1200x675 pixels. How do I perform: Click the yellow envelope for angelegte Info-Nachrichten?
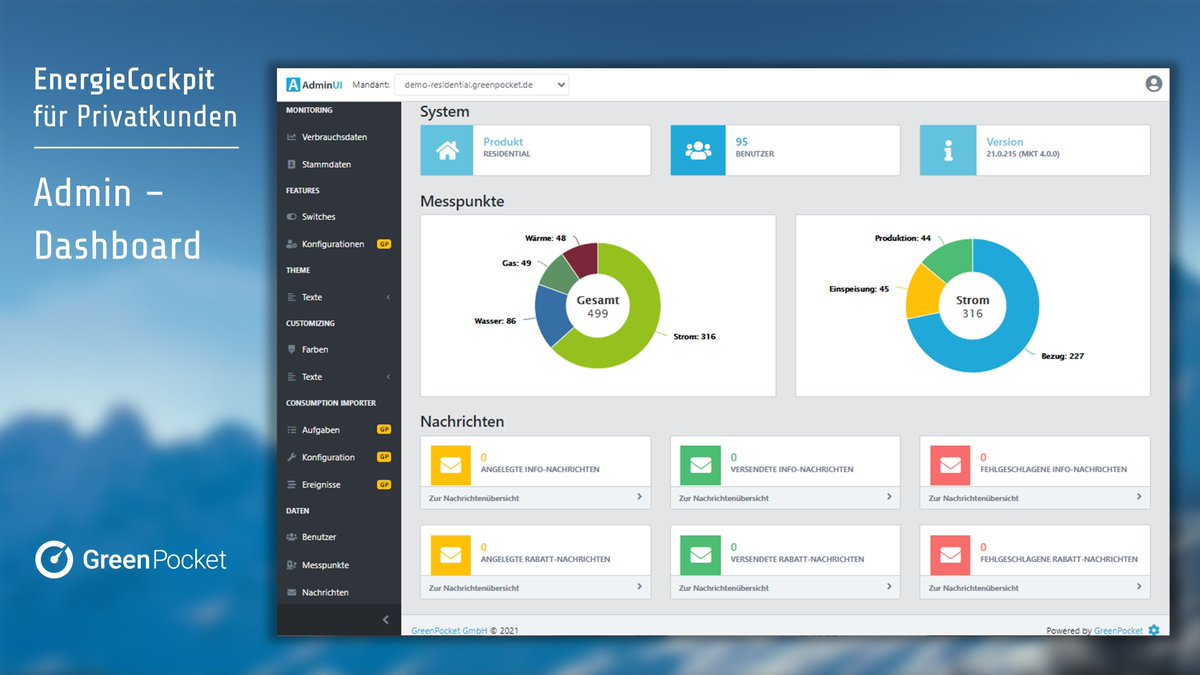coord(450,465)
